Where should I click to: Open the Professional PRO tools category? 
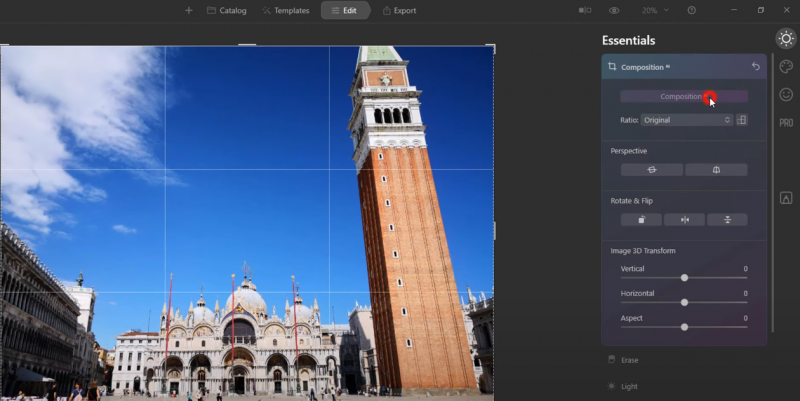(x=786, y=123)
